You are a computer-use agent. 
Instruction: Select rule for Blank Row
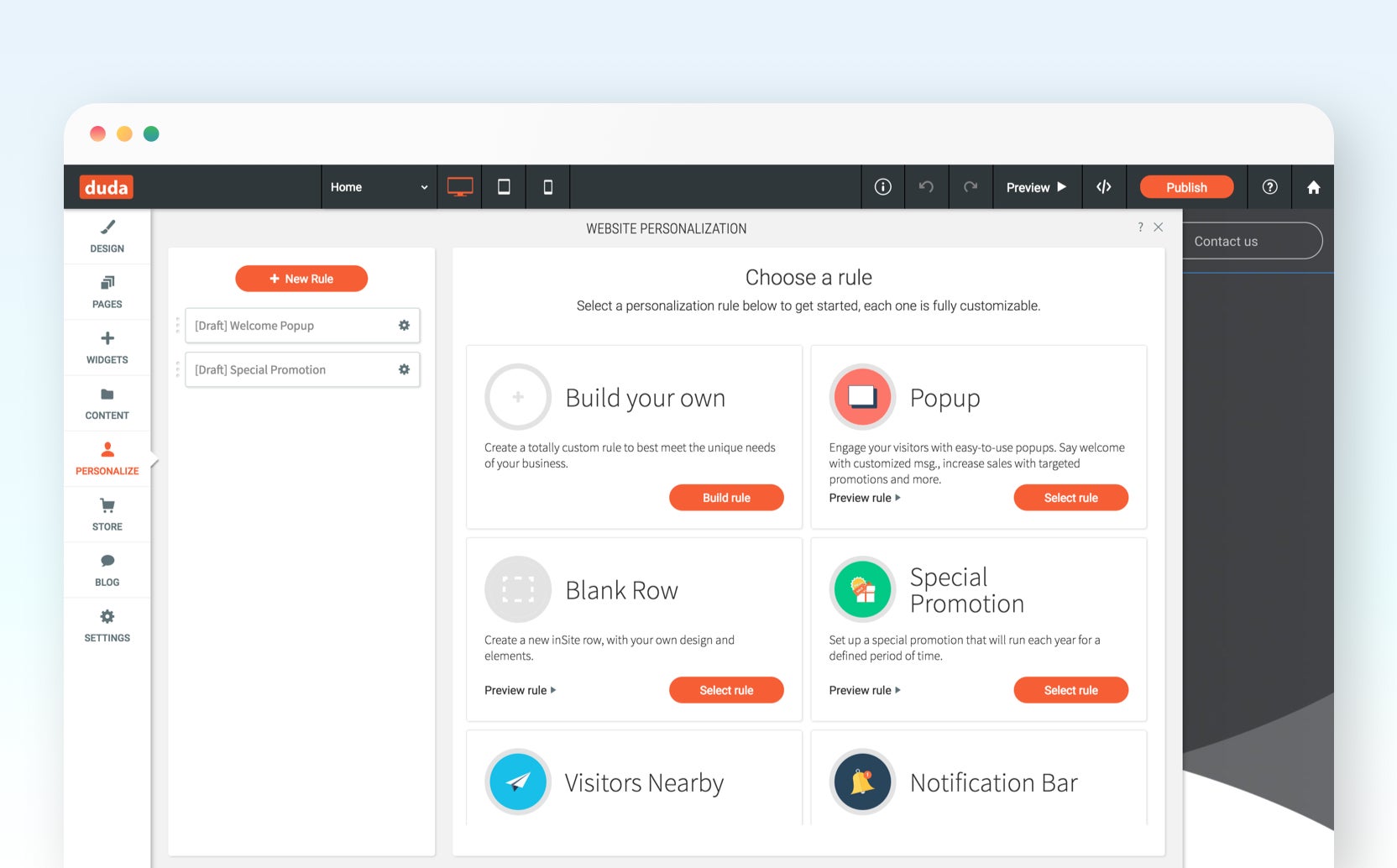point(726,690)
